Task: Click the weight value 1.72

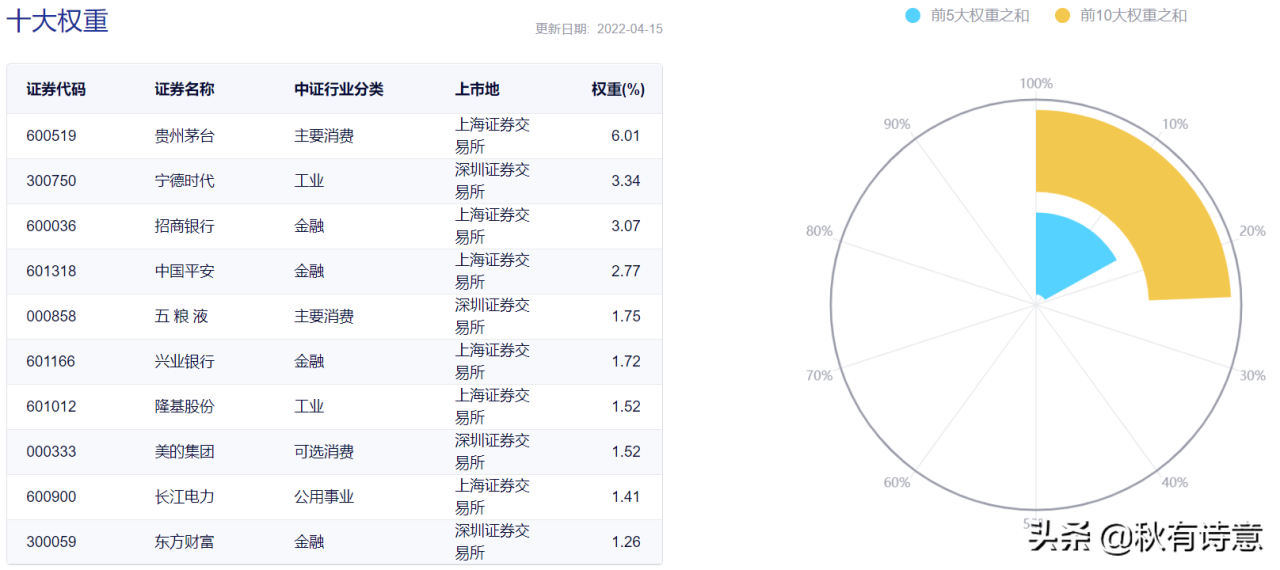Action: point(626,361)
